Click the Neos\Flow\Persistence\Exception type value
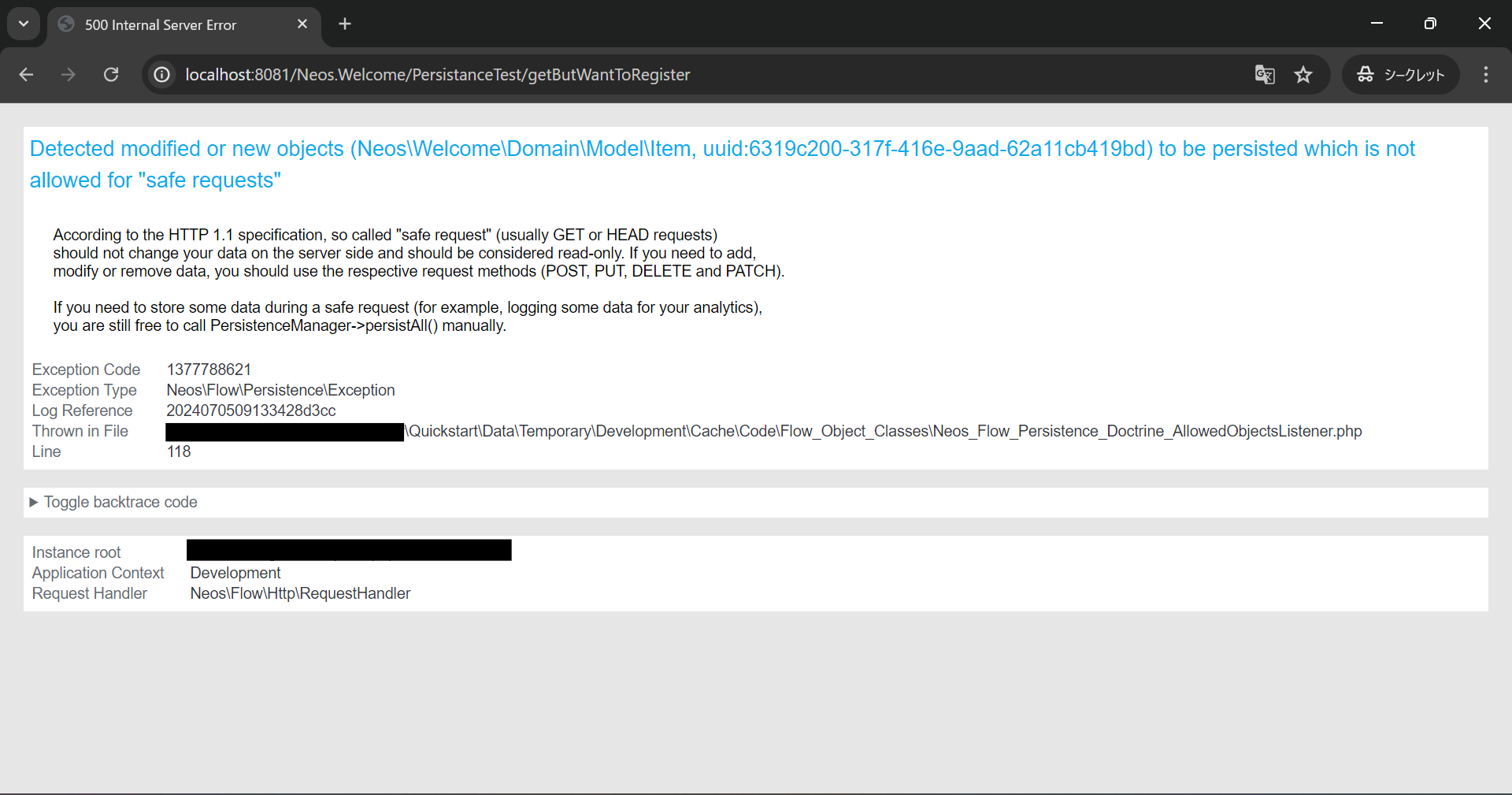The width and height of the screenshot is (1512, 795). pyautogui.click(x=280, y=390)
